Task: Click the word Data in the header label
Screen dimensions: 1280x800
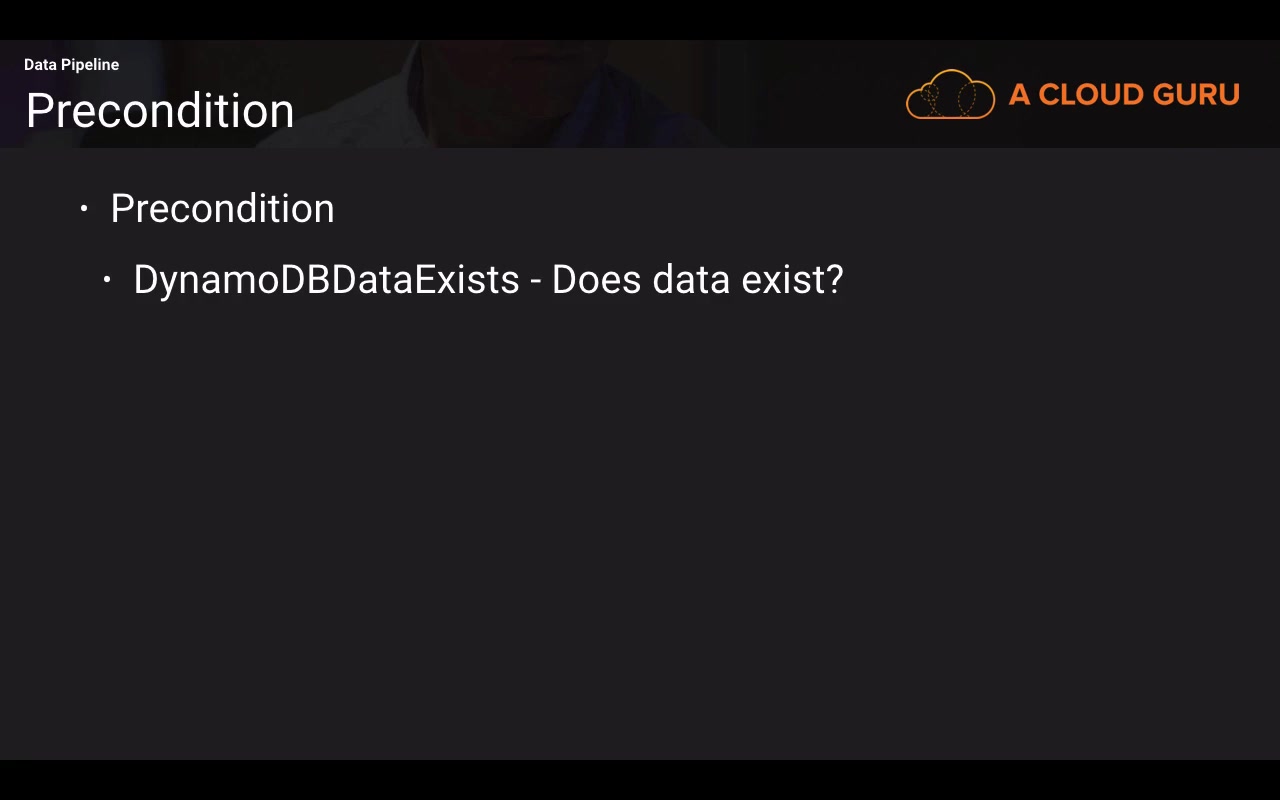Action: click(x=40, y=65)
